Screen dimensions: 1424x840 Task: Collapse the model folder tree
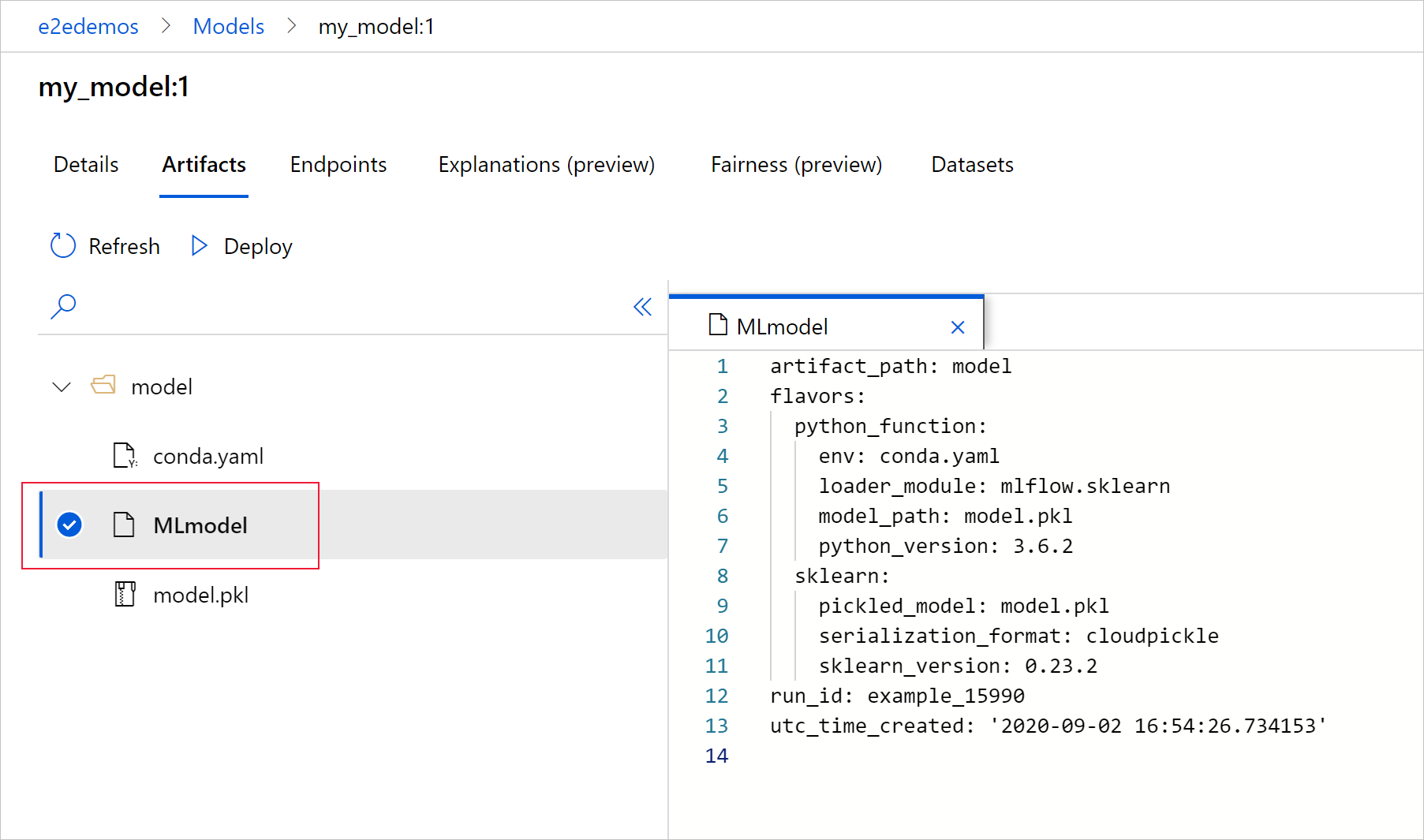coord(61,386)
